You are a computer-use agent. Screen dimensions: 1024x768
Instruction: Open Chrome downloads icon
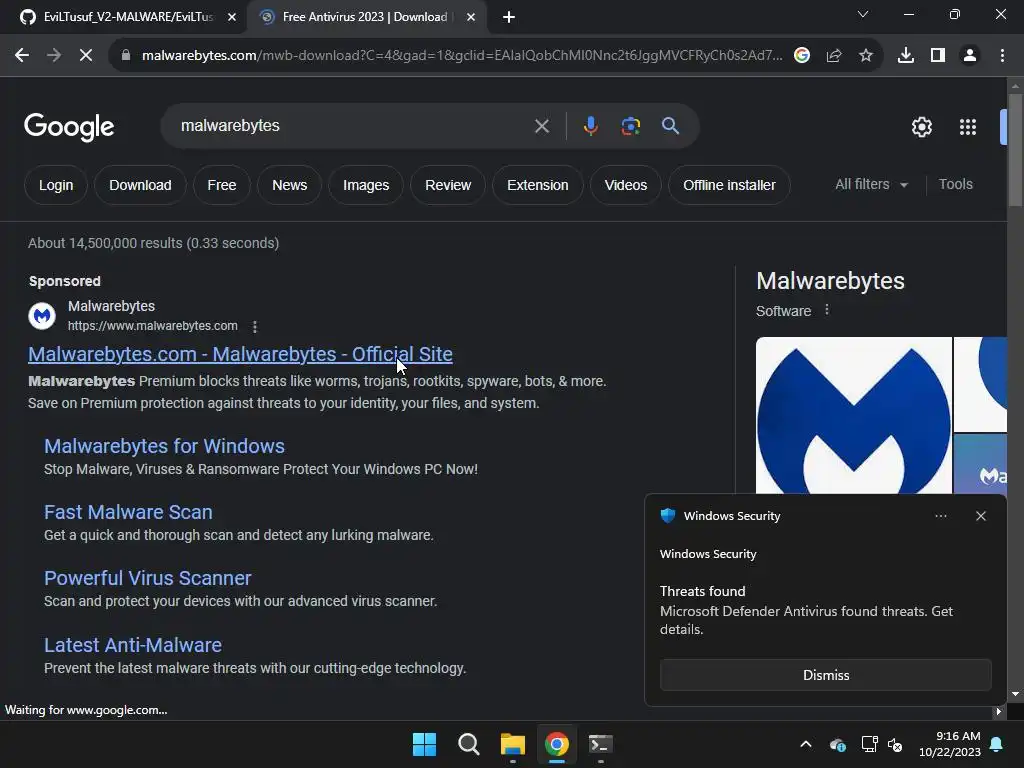pyautogui.click(x=906, y=56)
